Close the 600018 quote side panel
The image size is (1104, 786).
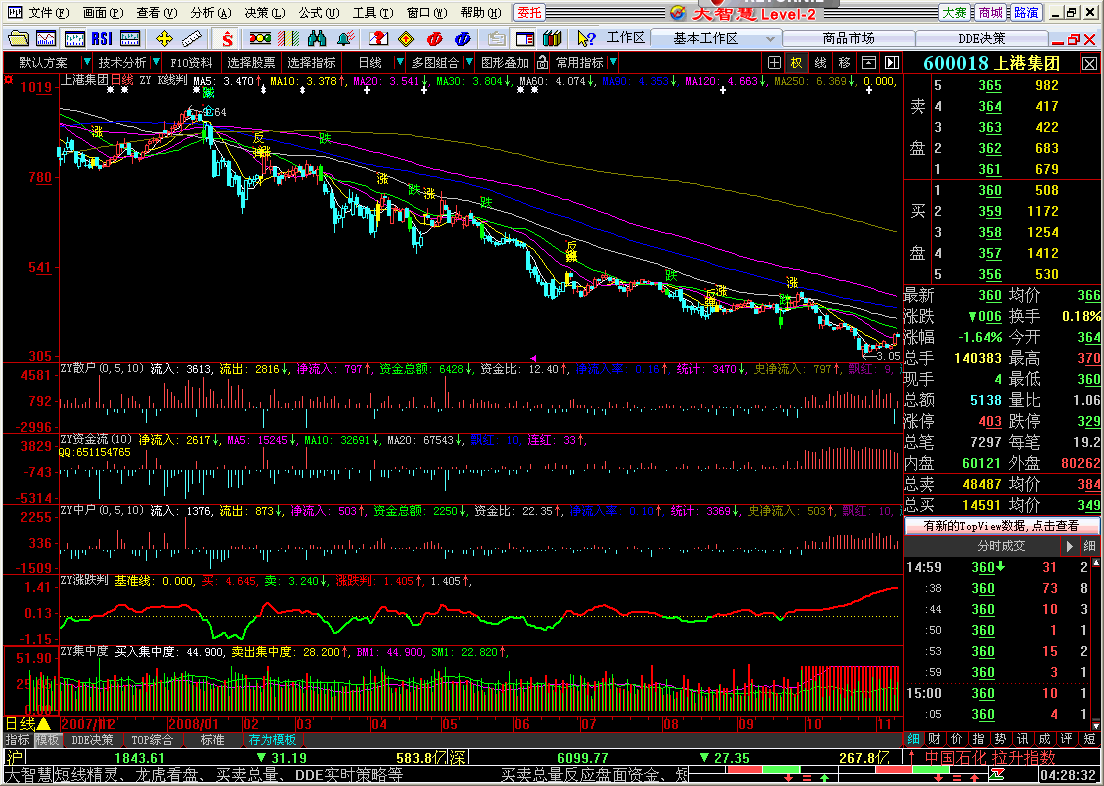click(x=1089, y=63)
